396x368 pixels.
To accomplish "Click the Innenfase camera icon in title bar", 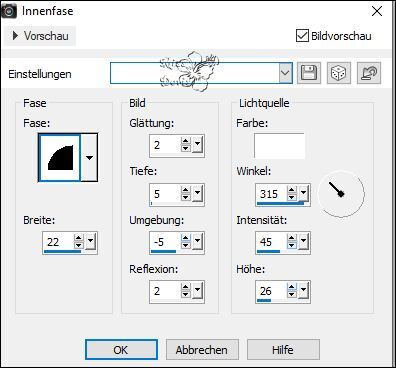I will [x=9, y=11].
